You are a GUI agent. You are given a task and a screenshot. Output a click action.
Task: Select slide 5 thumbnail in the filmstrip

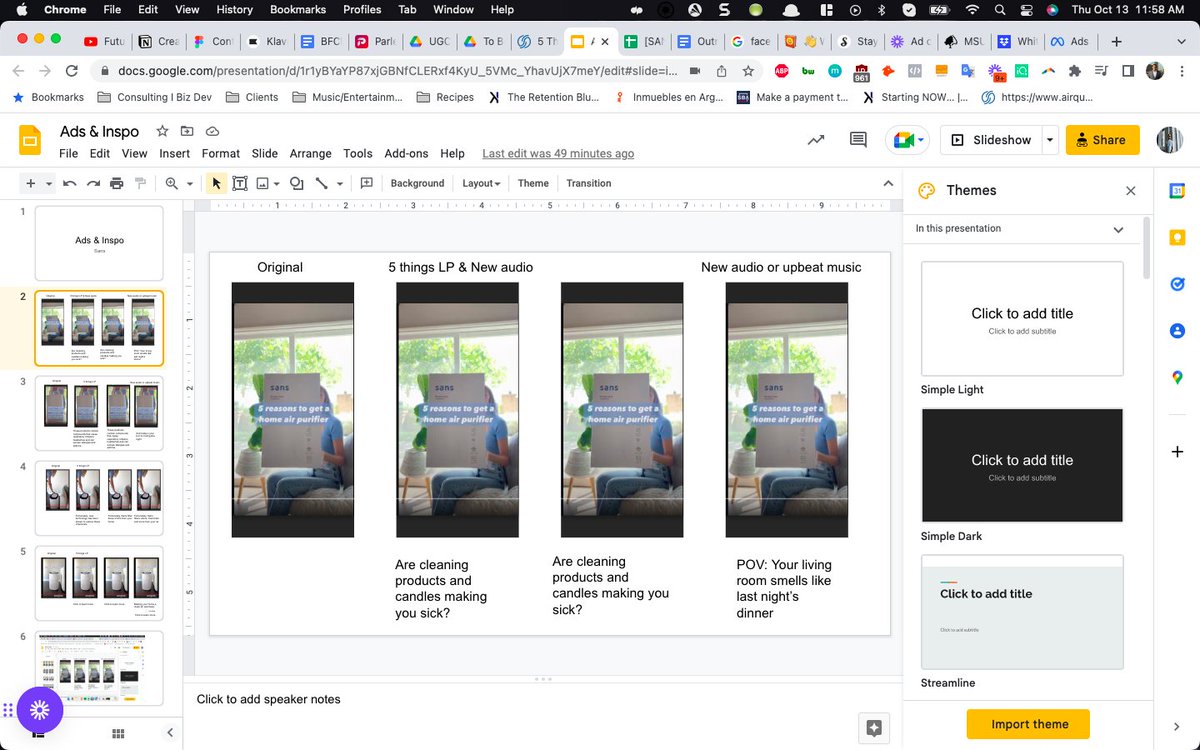pyautogui.click(x=99, y=583)
